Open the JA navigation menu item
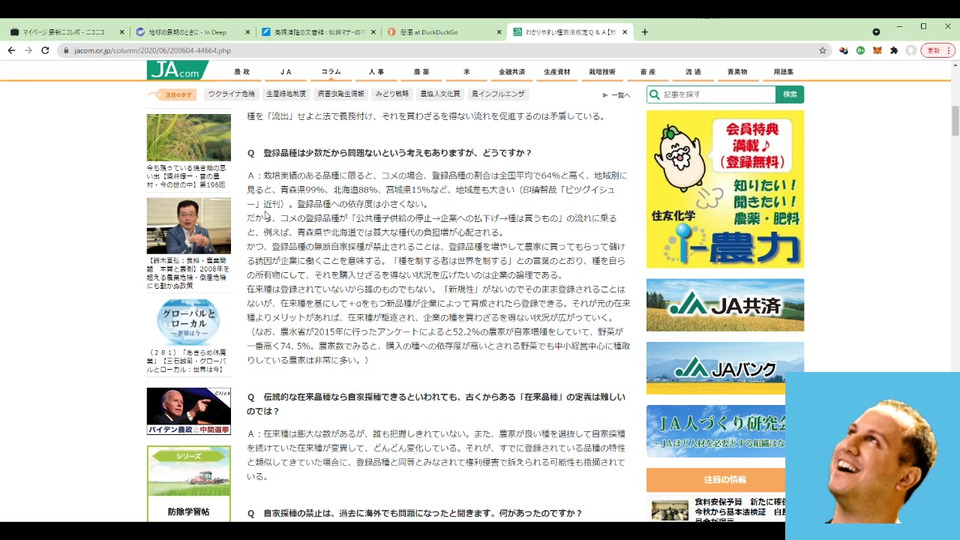This screenshot has width=960, height=540. click(286, 72)
